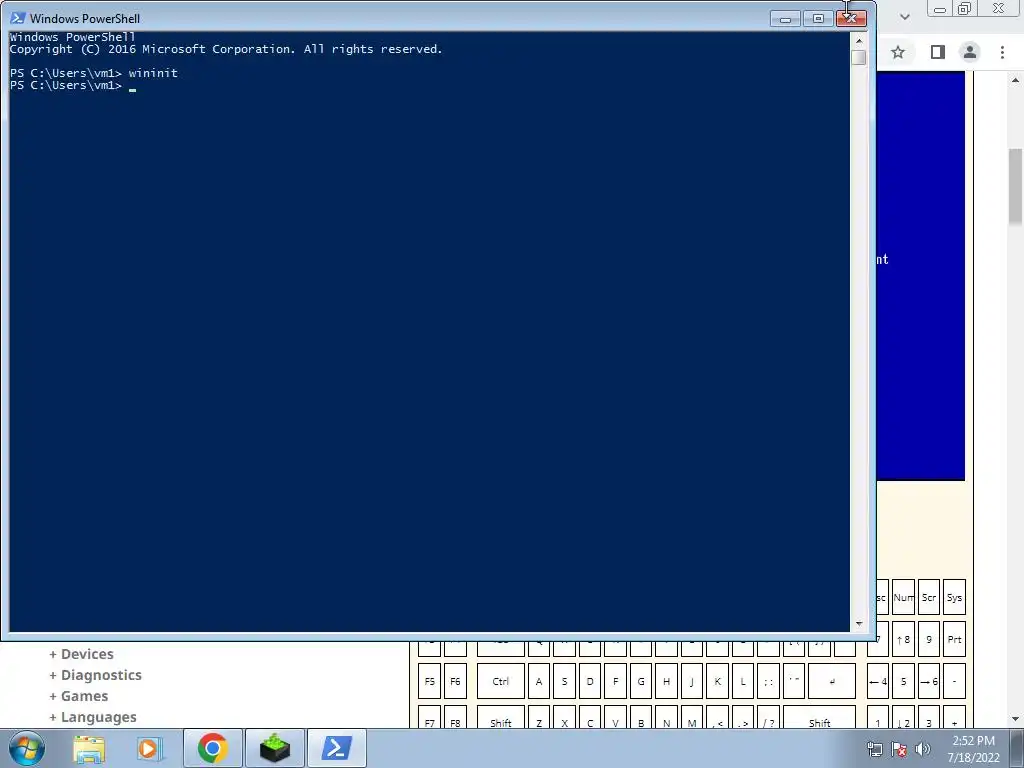The height and width of the screenshot is (768, 1024).
Task: Click the F5 key on virtual keyboard
Action: tap(430, 681)
